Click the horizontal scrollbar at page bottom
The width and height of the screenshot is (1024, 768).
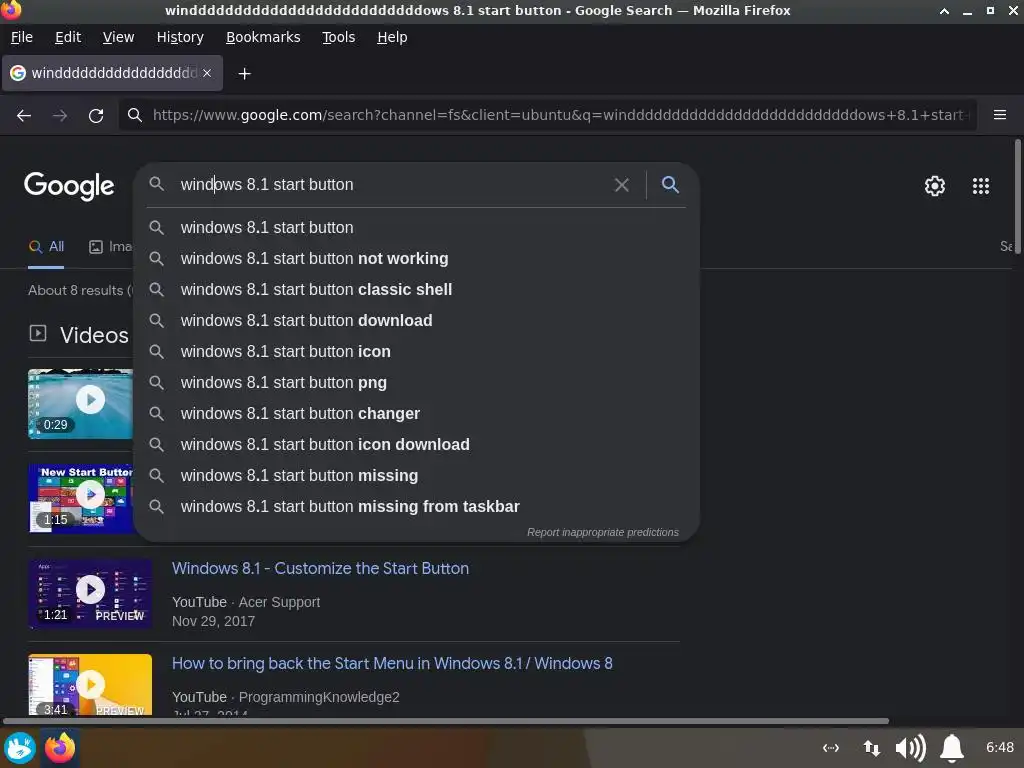(445, 721)
